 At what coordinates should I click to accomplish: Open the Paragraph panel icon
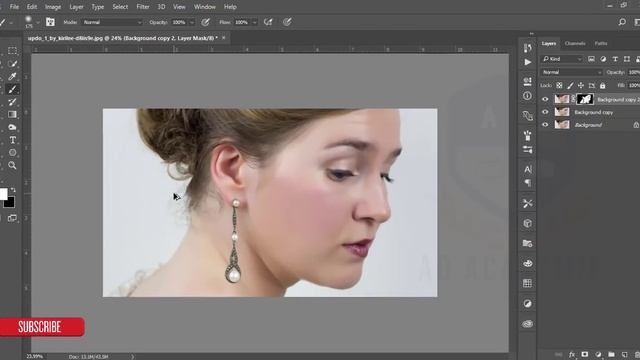[527, 183]
